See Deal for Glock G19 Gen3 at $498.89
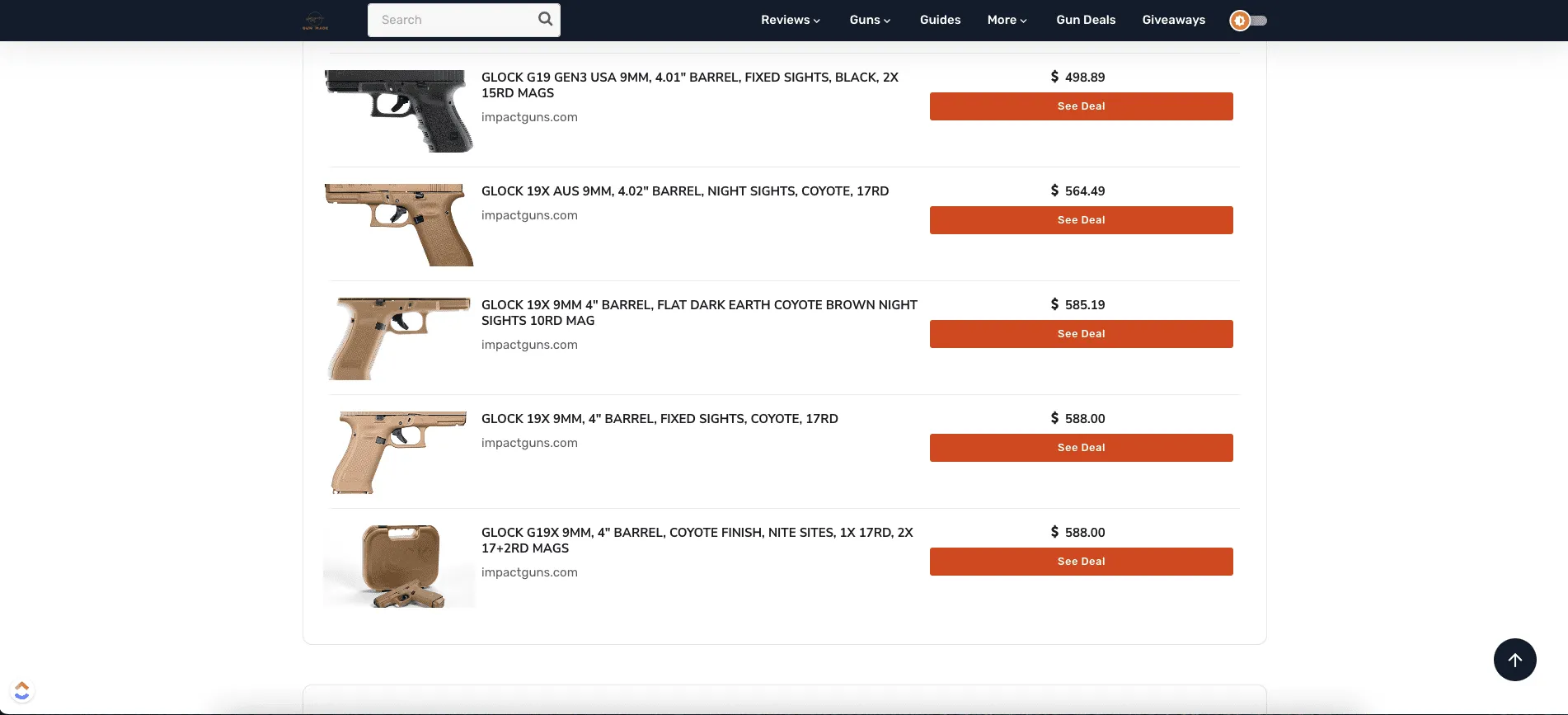Viewport: 1568px width, 715px height. tap(1082, 106)
